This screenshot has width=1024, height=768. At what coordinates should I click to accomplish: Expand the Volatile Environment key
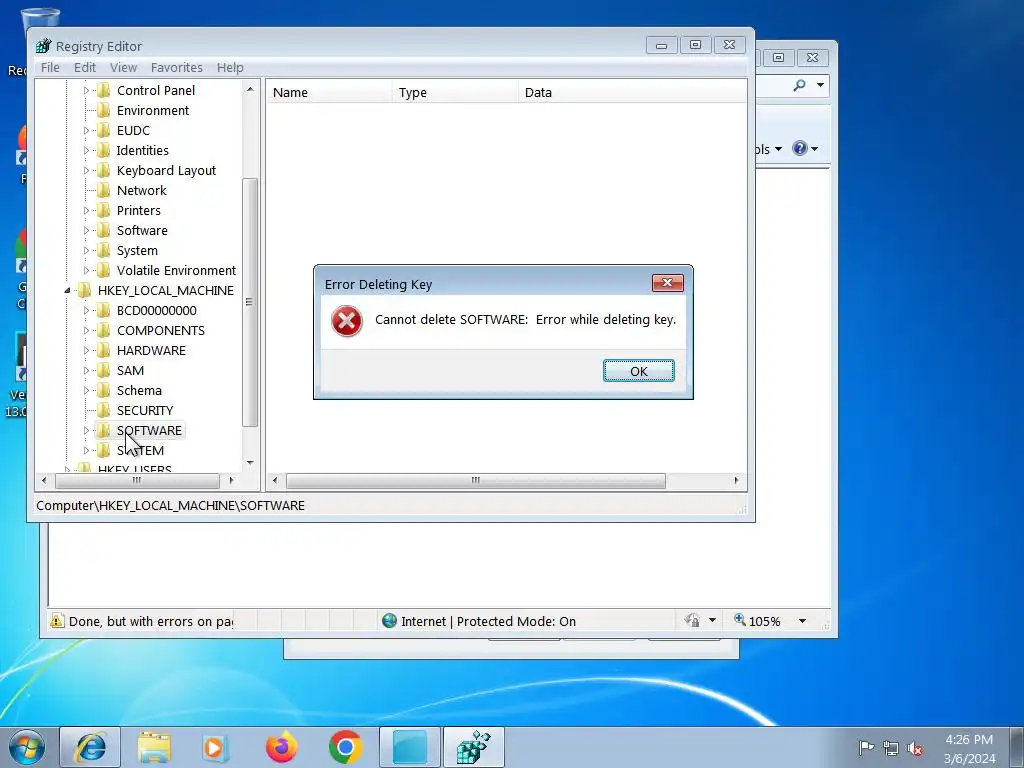tap(86, 270)
